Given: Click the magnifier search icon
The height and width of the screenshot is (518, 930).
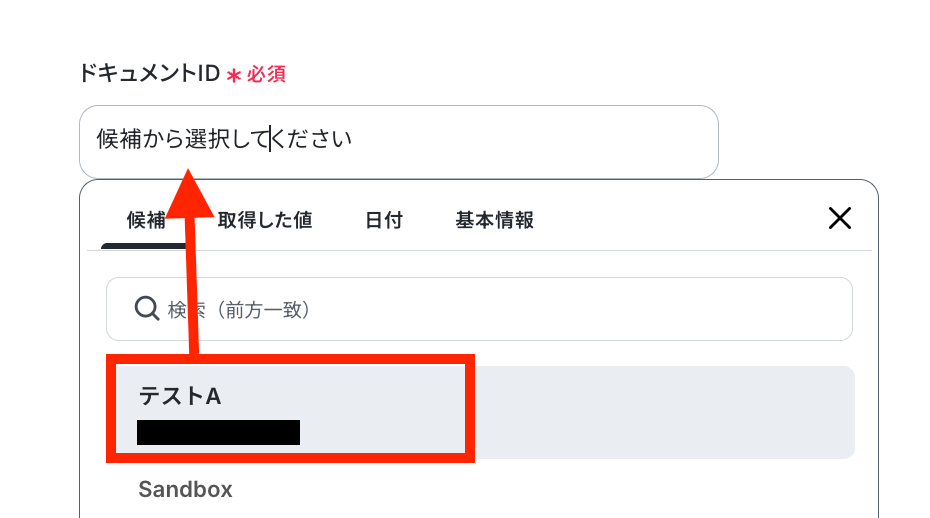Looking at the screenshot, I should [x=147, y=309].
